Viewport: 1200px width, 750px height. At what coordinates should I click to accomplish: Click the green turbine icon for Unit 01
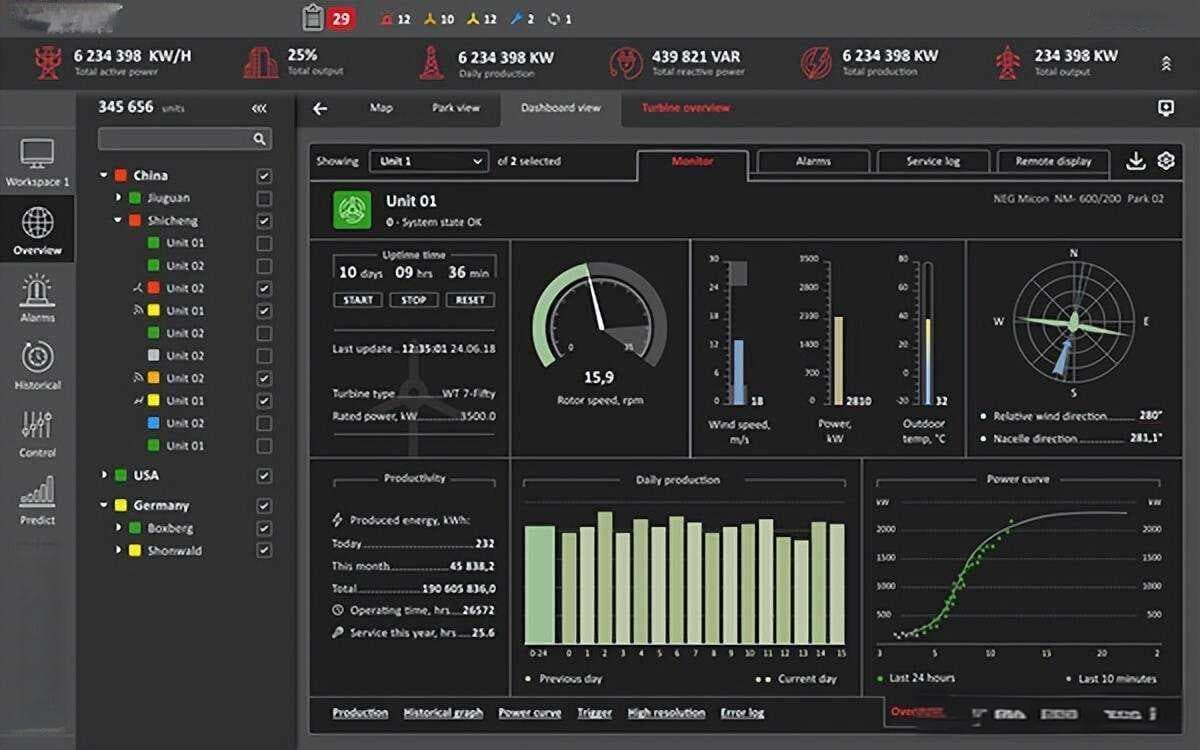click(353, 210)
